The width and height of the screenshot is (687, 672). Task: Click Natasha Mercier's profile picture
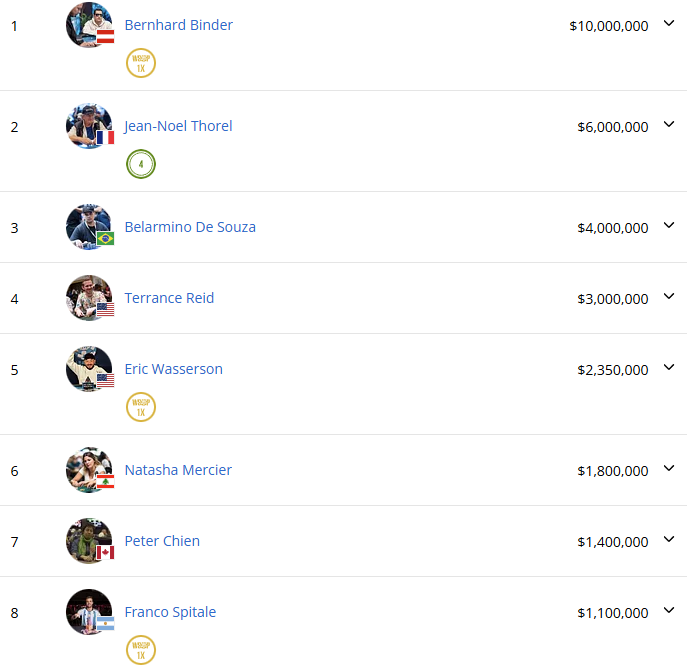coord(89,470)
